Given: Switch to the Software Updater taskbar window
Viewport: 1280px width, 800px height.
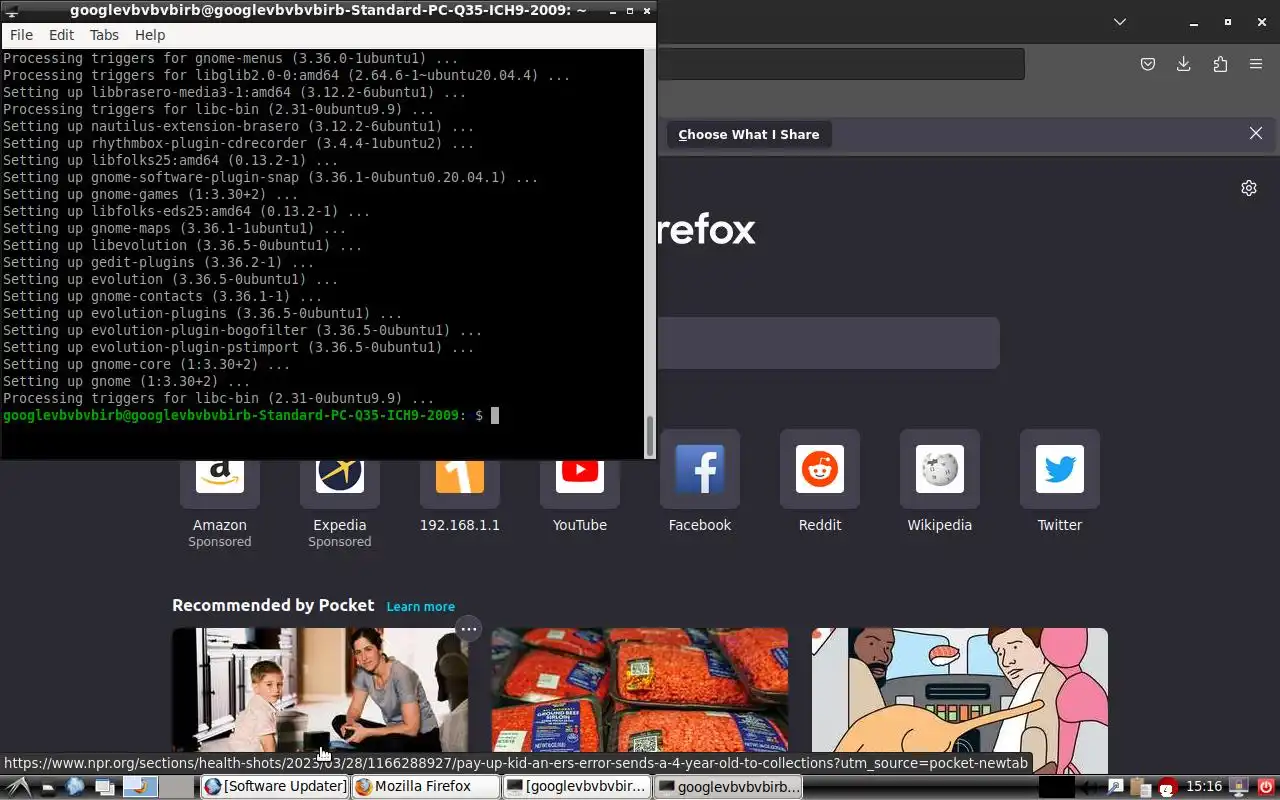Looking at the screenshot, I should point(275,787).
